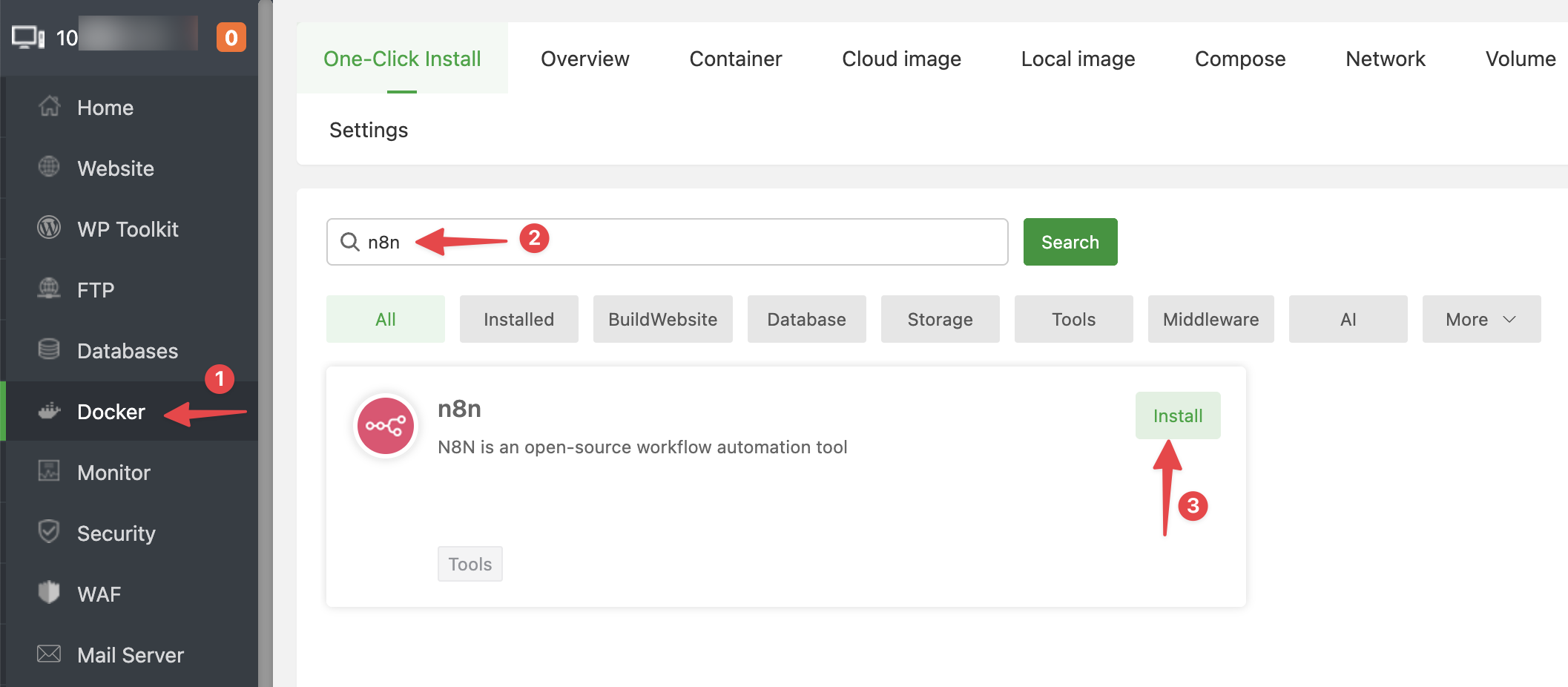Switch to the Container tab
The image size is (1568, 687).
[x=736, y=59]
